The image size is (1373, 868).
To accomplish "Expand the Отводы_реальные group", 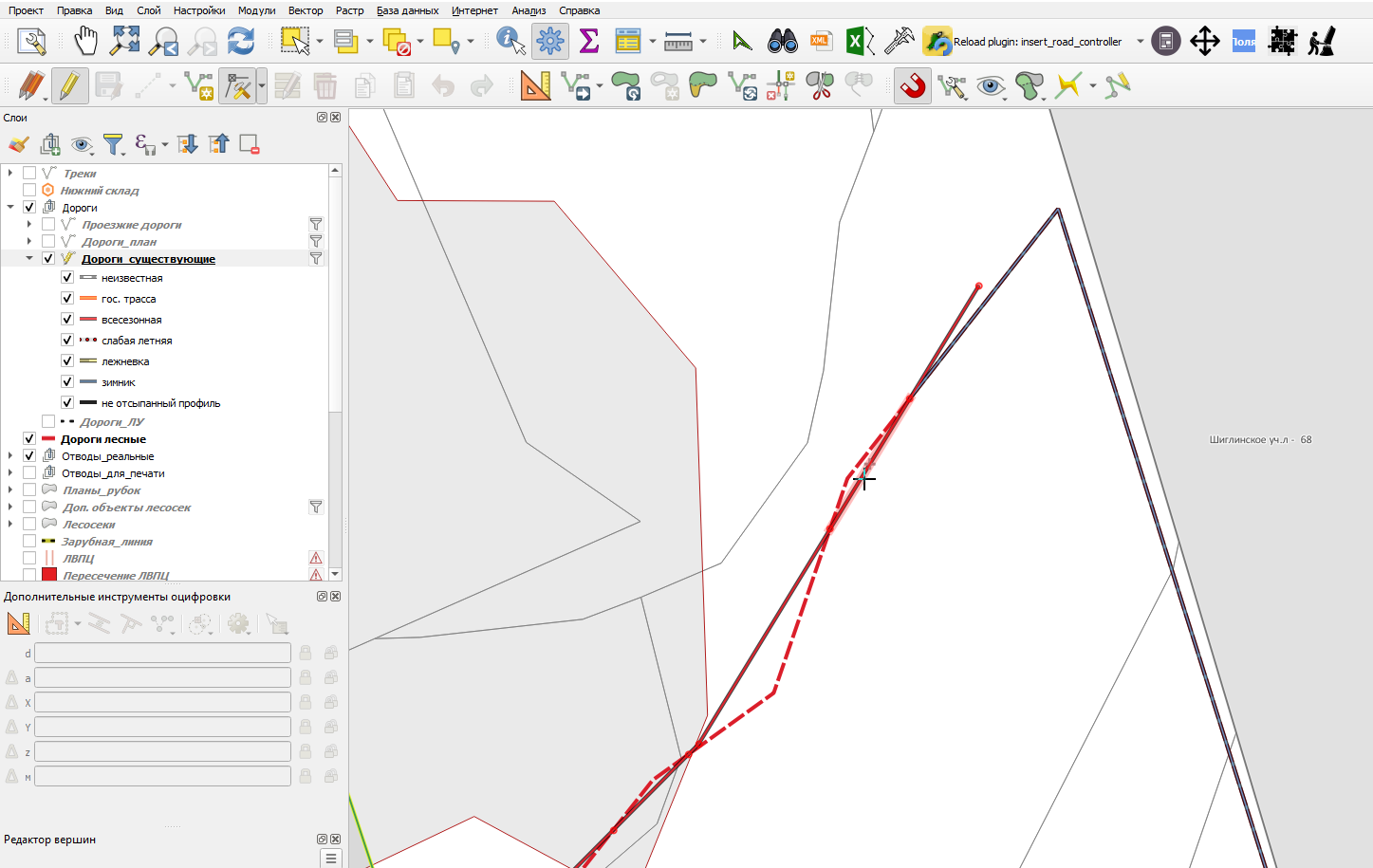I will [10, 456].
